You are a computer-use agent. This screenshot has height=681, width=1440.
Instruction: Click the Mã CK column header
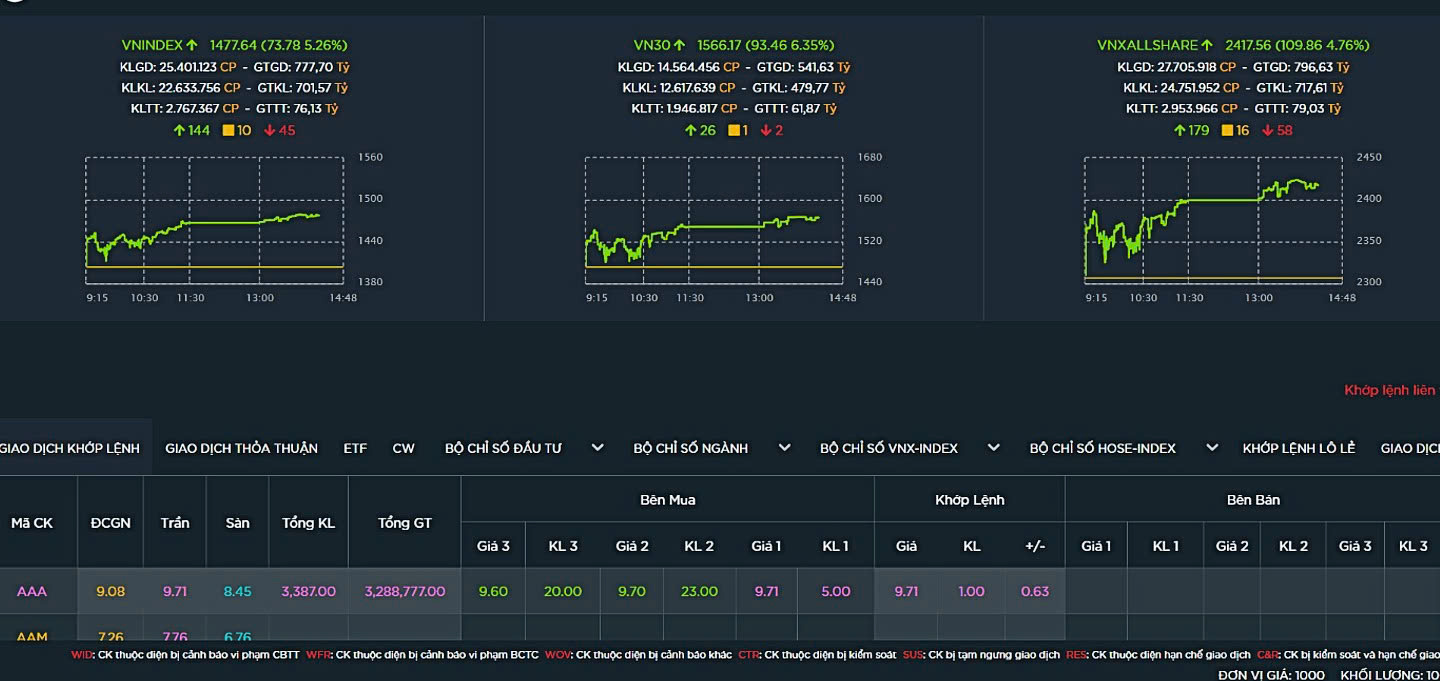(x=32, y=523)
